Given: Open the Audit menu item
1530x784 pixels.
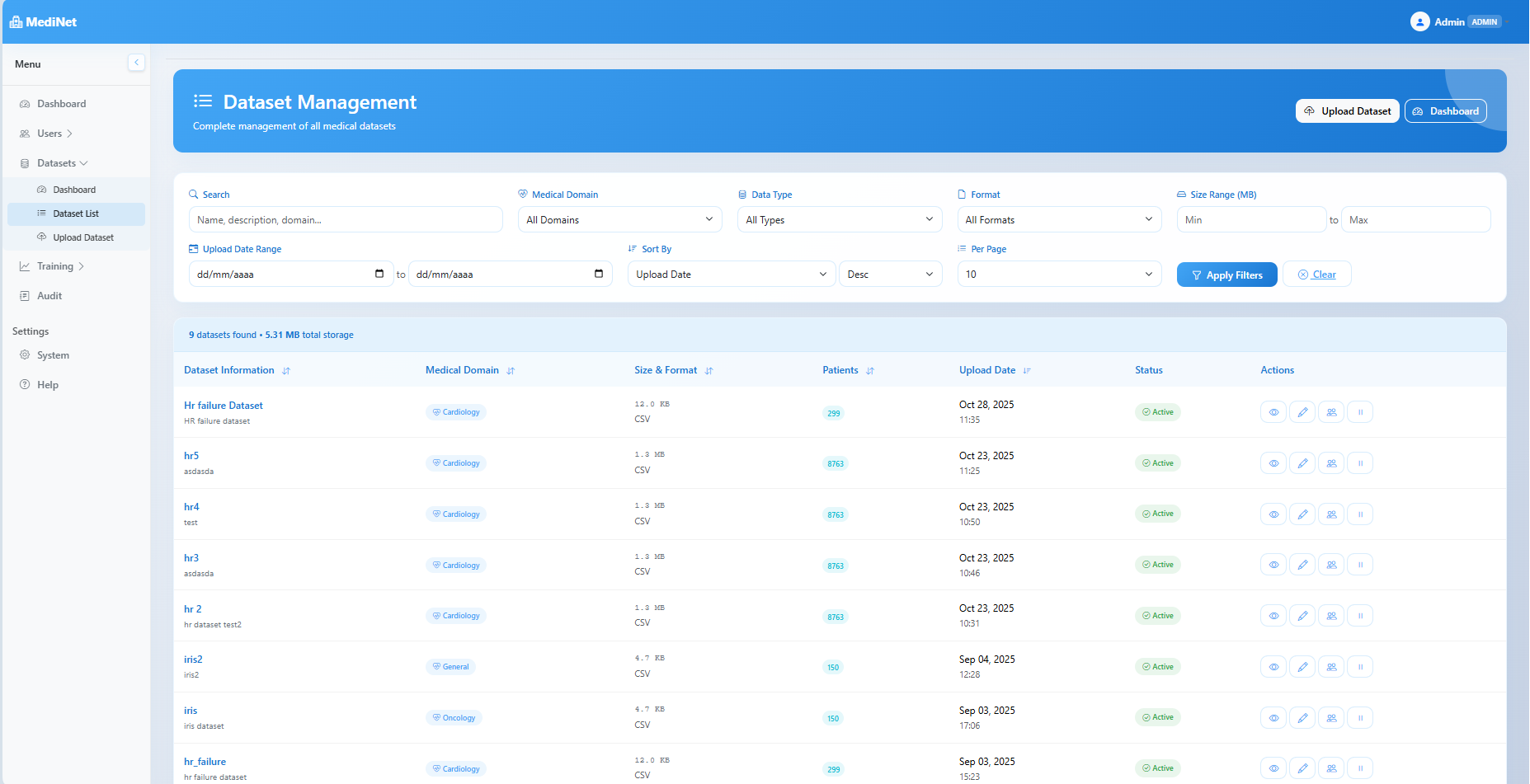Looking at the screenshot, I should coord(49,295).
